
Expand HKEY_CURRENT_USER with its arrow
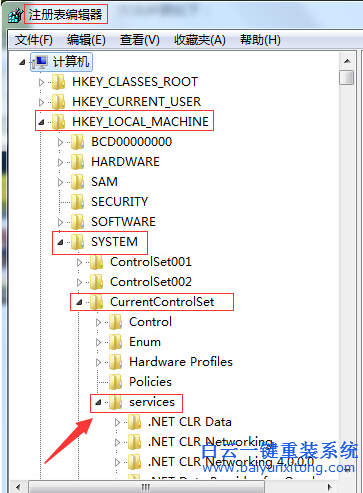point(41,102)
